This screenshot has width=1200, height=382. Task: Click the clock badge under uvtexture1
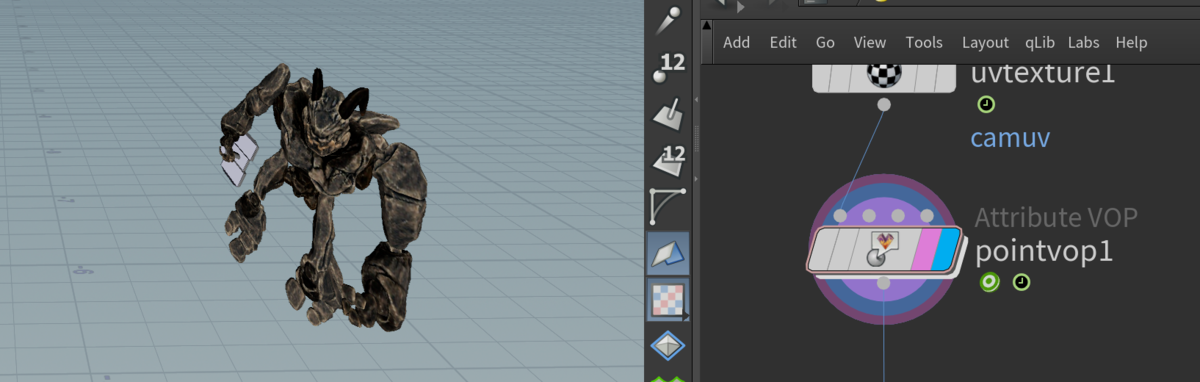[986, 104]
